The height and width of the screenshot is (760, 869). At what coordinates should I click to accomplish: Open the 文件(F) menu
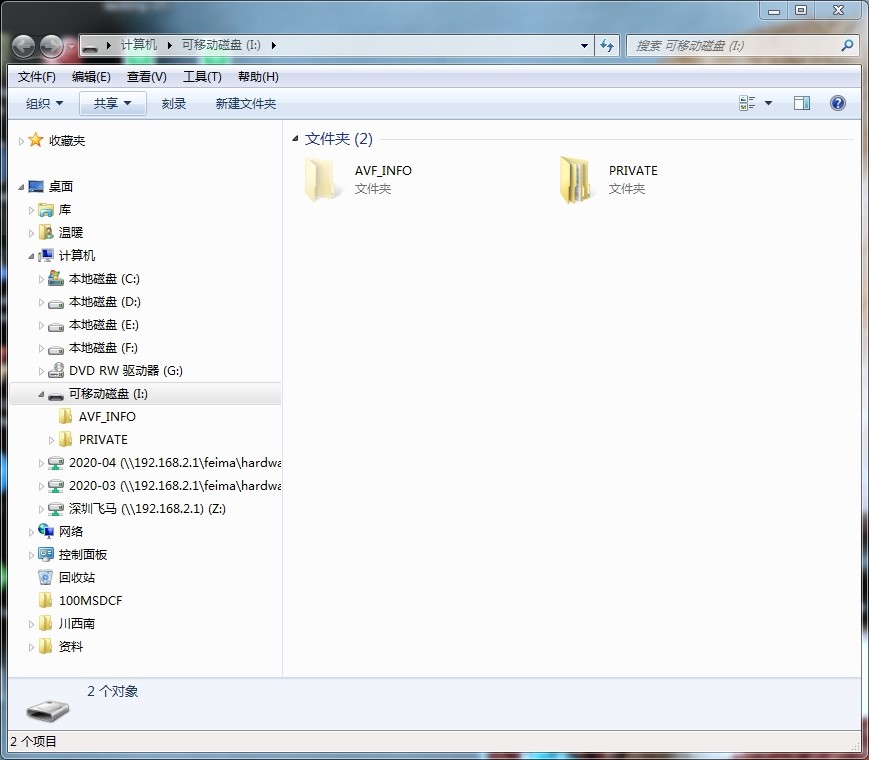(37, 76)
